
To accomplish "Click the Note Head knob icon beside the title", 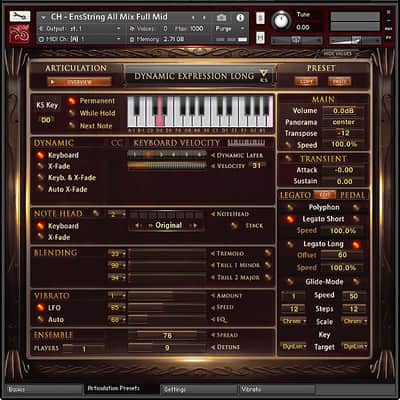I will click(x=96, y=213).
